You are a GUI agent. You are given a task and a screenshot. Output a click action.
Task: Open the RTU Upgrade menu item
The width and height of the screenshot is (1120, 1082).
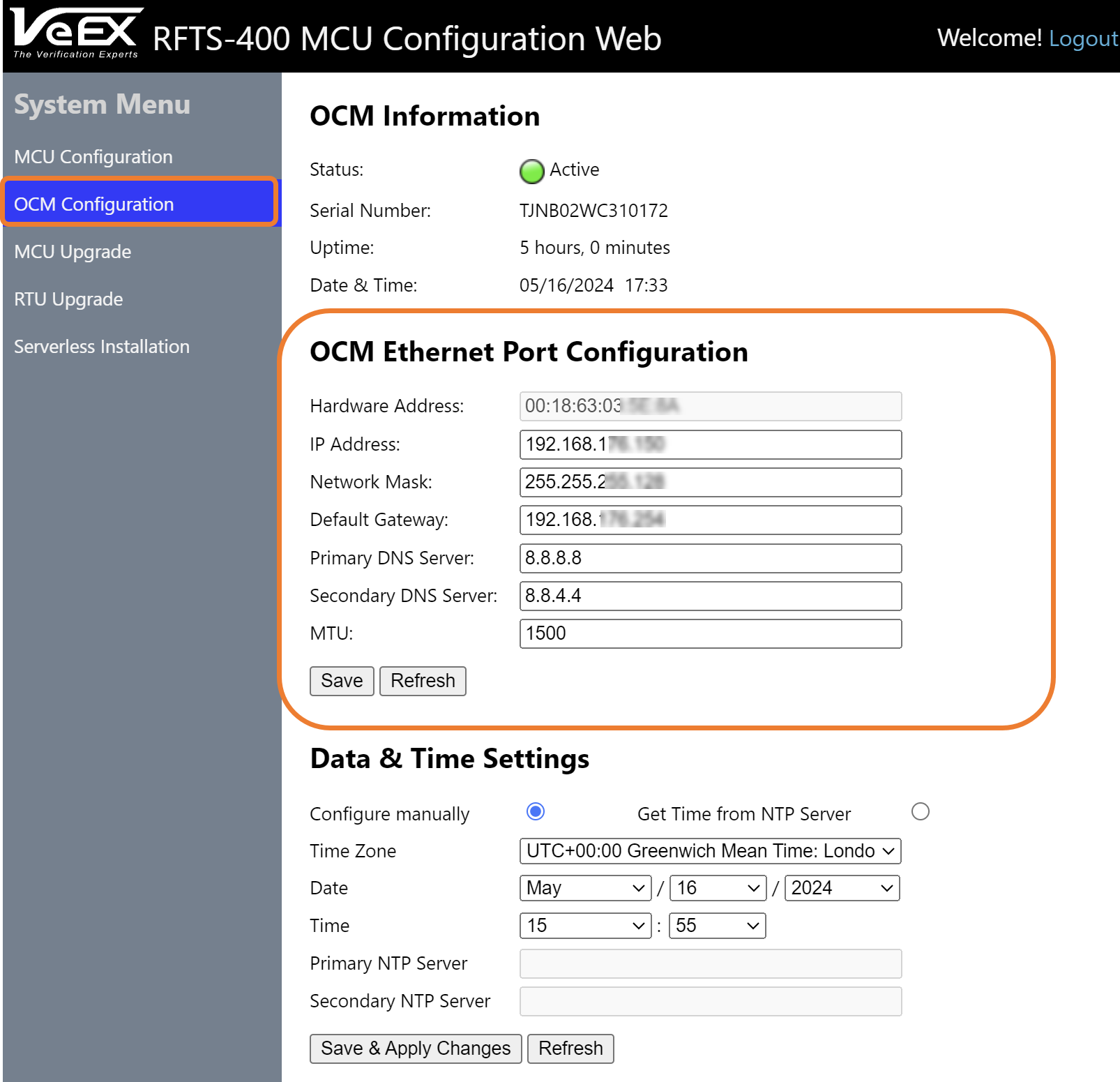click(68, 299)
